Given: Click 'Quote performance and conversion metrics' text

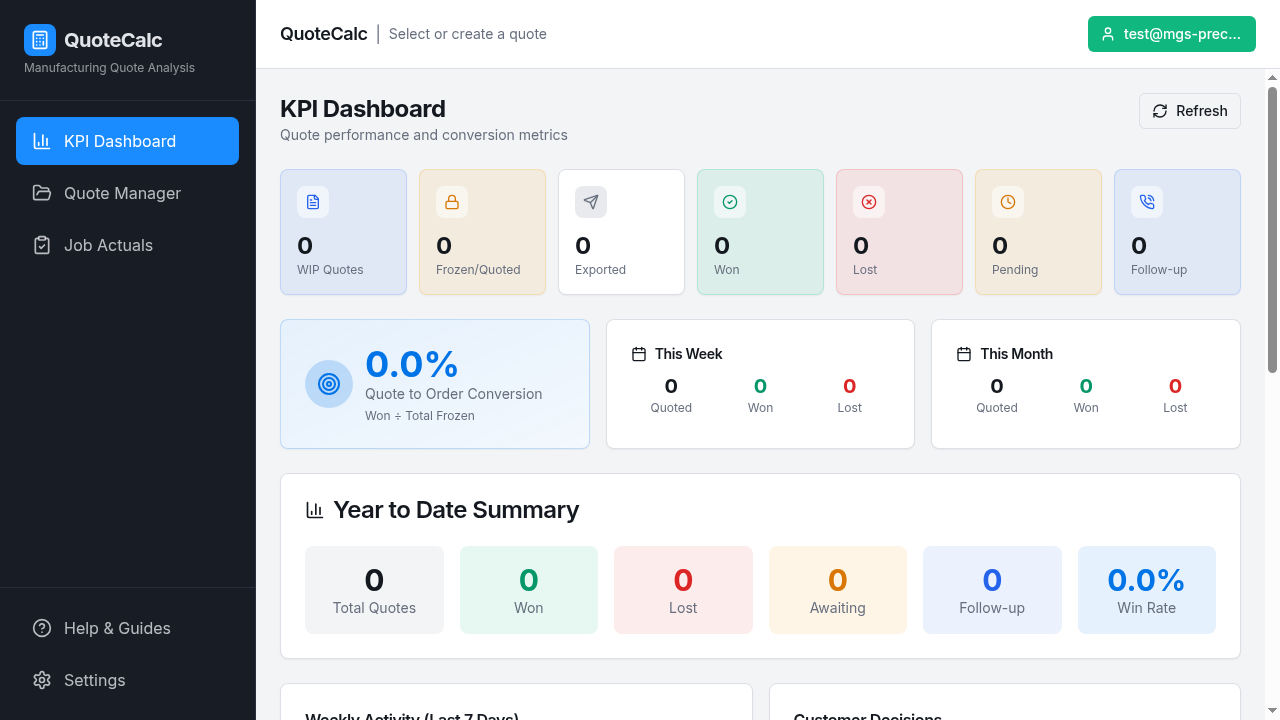Looking at the screenshot, I should (424, 135).
